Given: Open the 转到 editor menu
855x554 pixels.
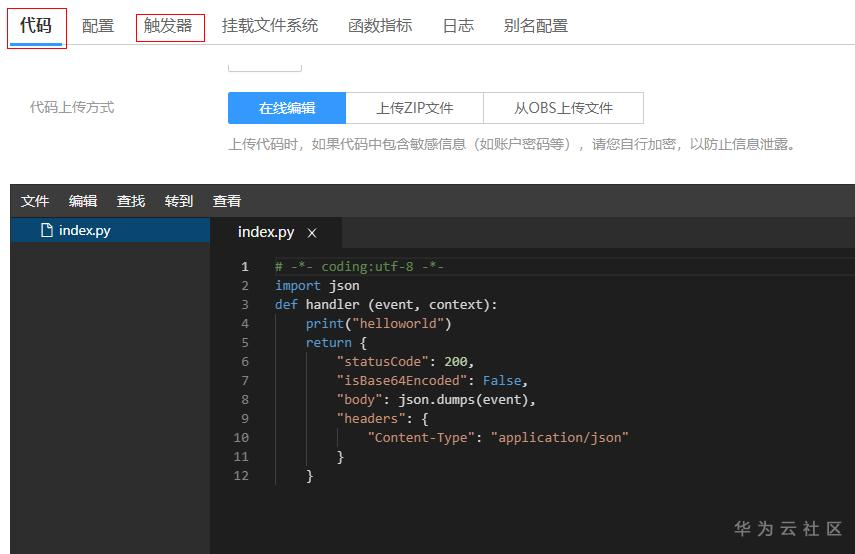Looking at the screenshot, I should (x=179, y=201).
